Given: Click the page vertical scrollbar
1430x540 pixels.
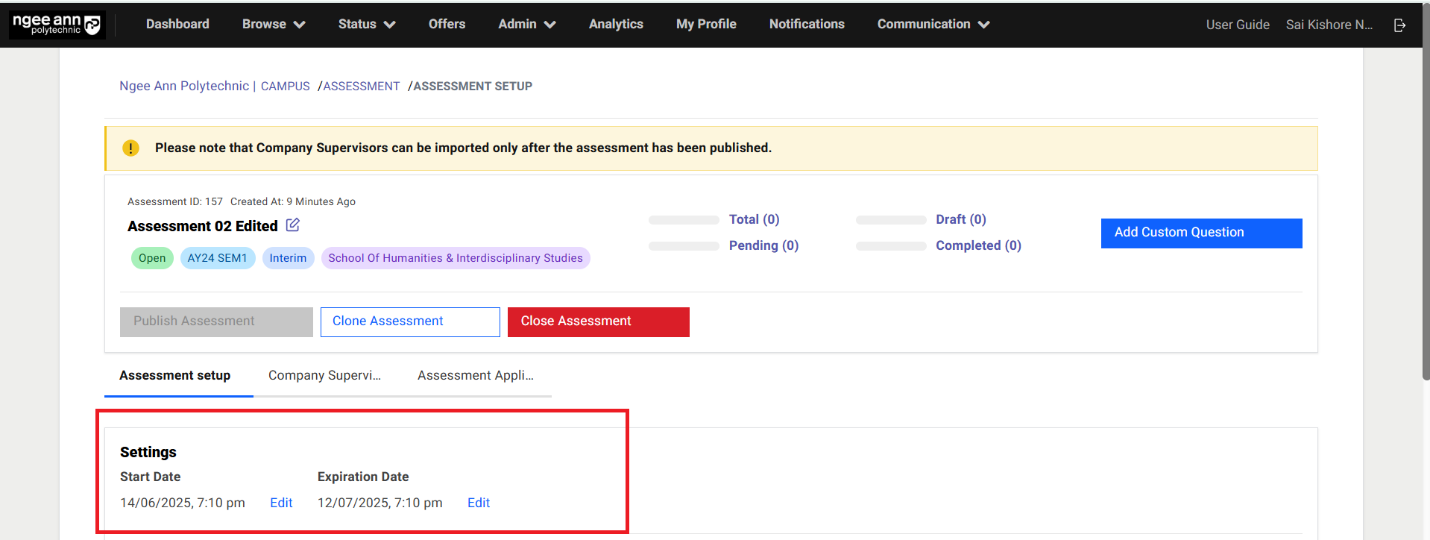Looking at the screenshot, I should coord(1424,200).
